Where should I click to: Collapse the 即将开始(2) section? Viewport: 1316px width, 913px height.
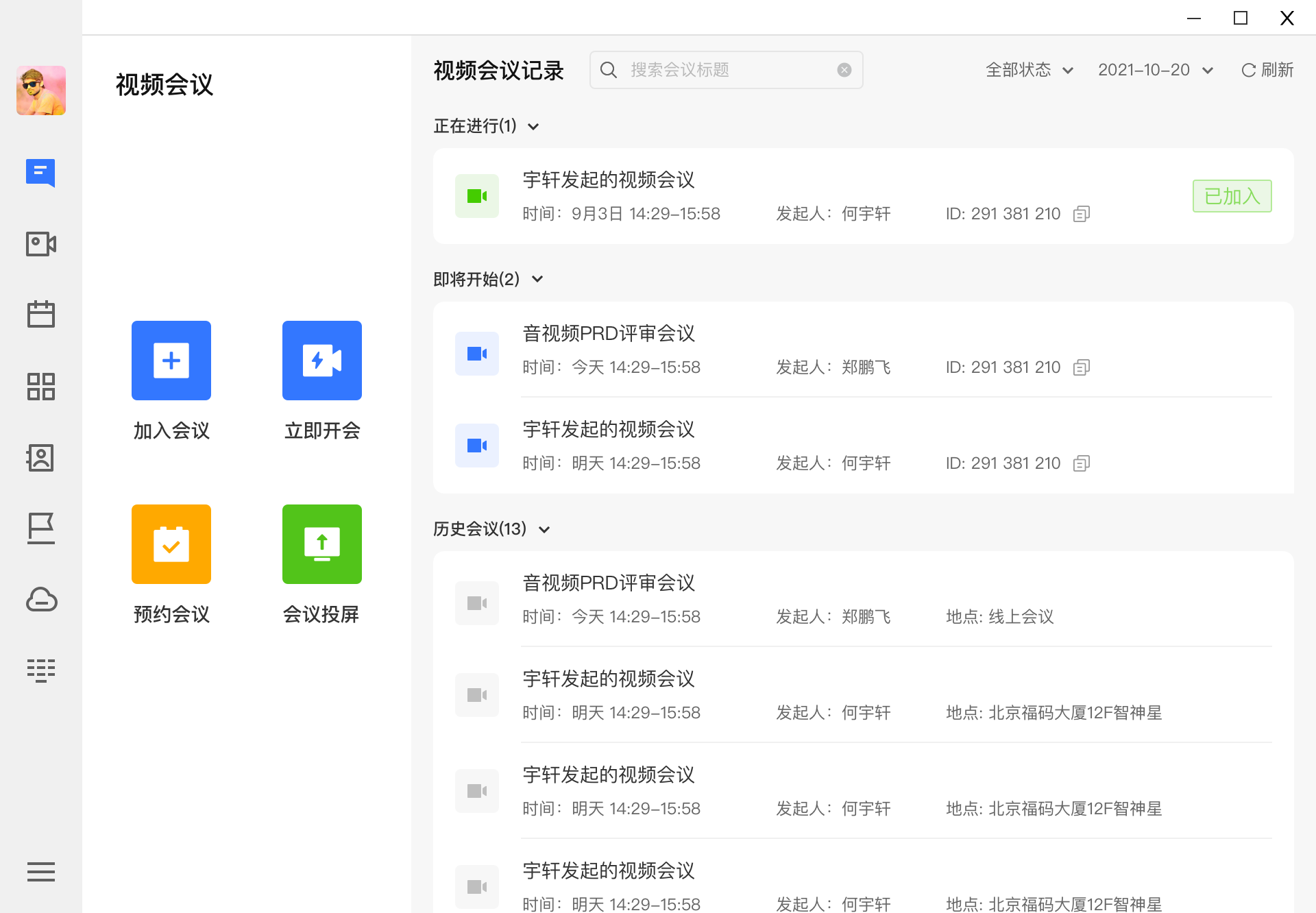[537, 280]
